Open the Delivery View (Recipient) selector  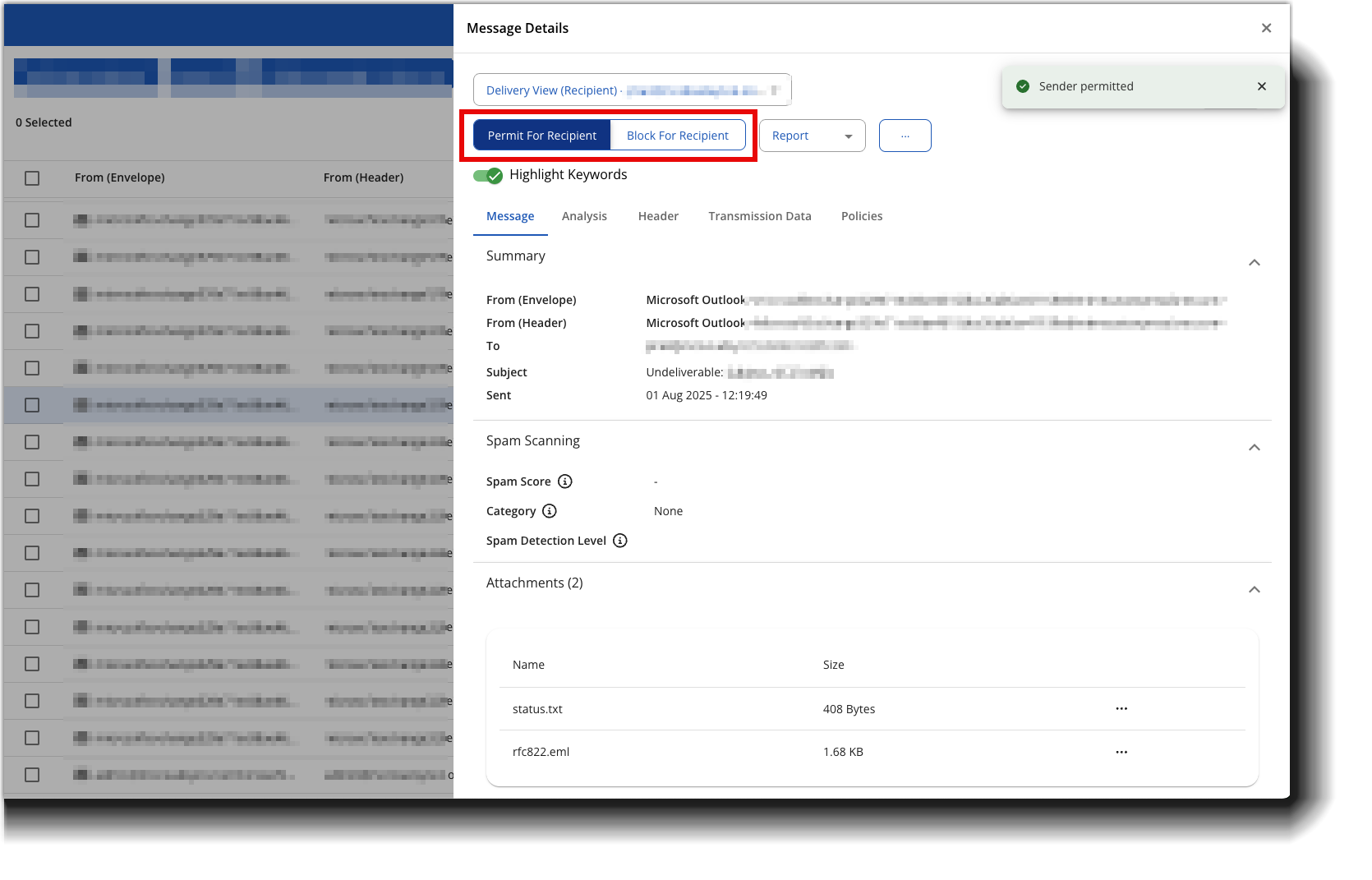coord(632,90)
